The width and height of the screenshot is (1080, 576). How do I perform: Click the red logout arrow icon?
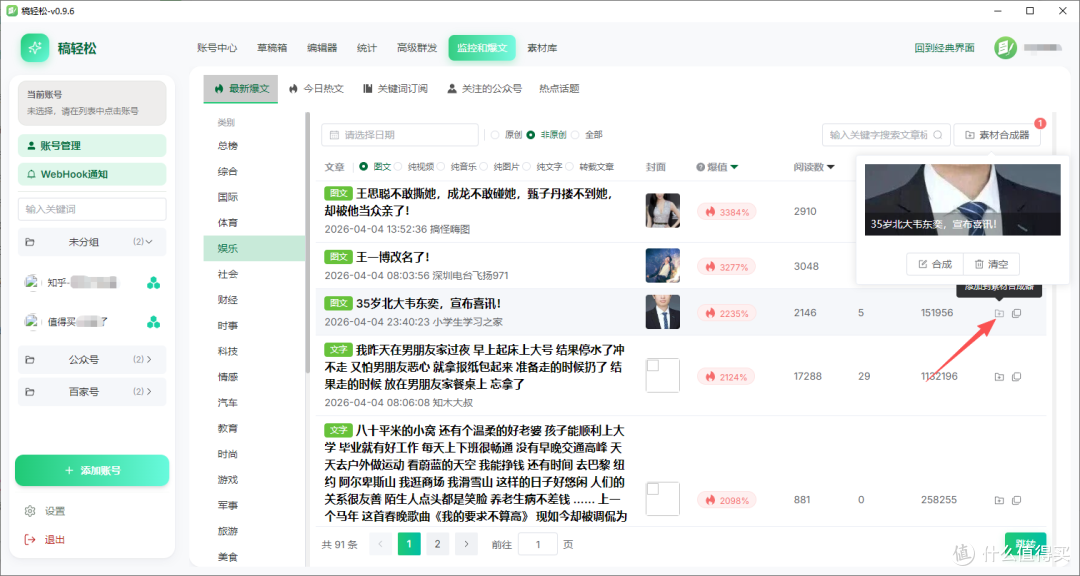pyautogui.click(x=30, y=539)
